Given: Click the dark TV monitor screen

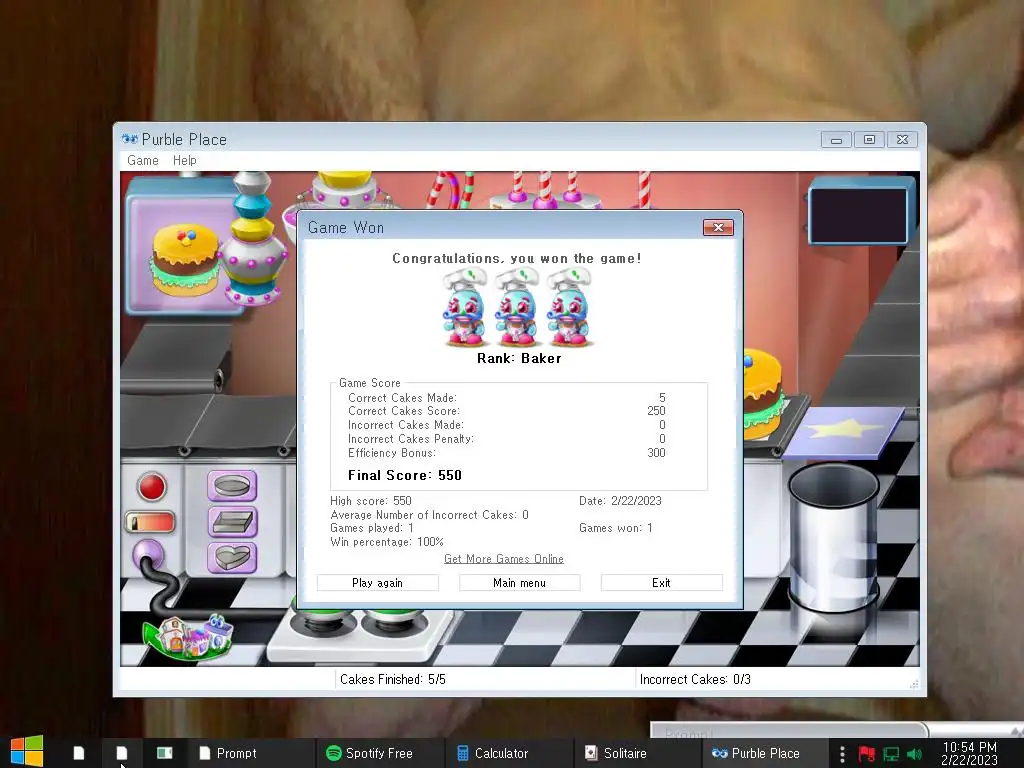Looking at the screenshot, I should point(859,215).
